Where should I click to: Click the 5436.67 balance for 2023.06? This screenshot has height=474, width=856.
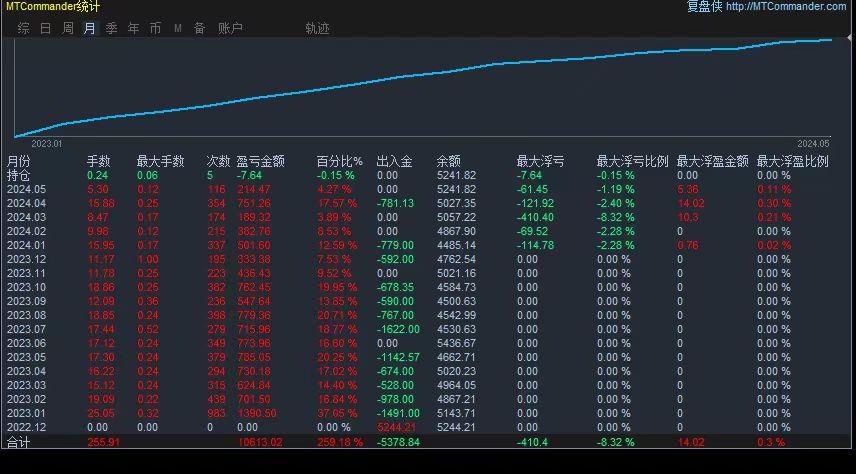pos(456,343)
